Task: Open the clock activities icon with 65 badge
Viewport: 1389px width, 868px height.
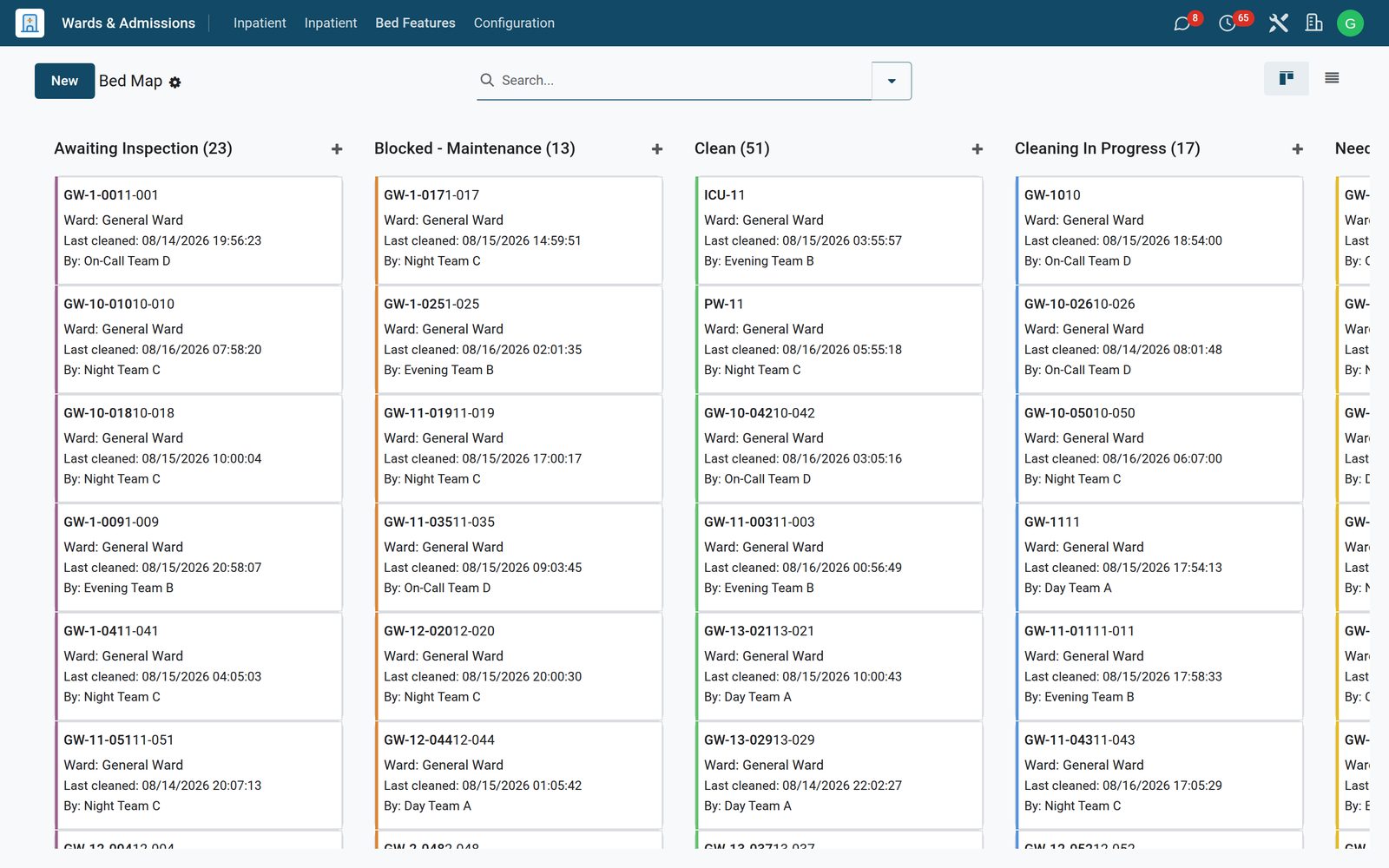Action: [x=1227, y=23]
